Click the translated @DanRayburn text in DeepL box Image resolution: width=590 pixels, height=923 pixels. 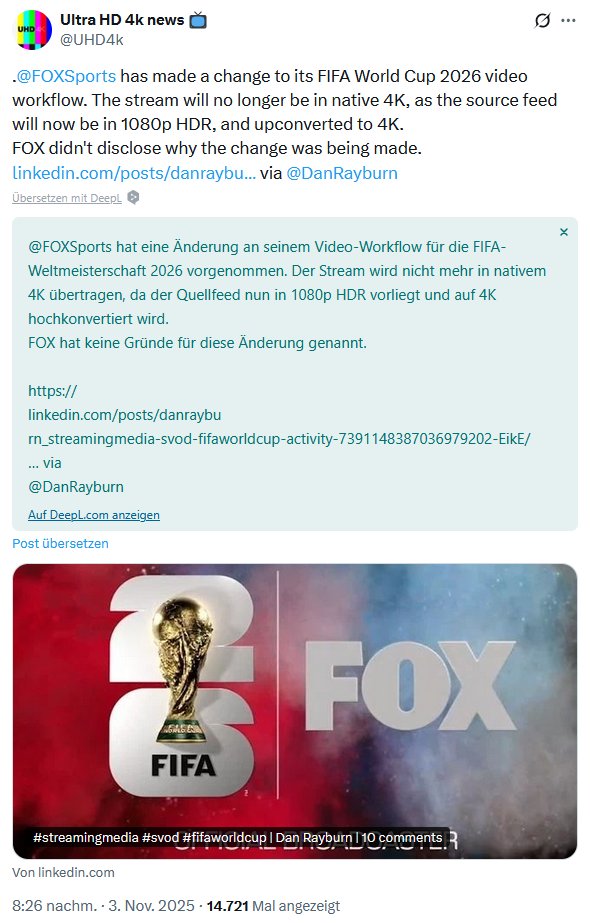pos(76,487)
